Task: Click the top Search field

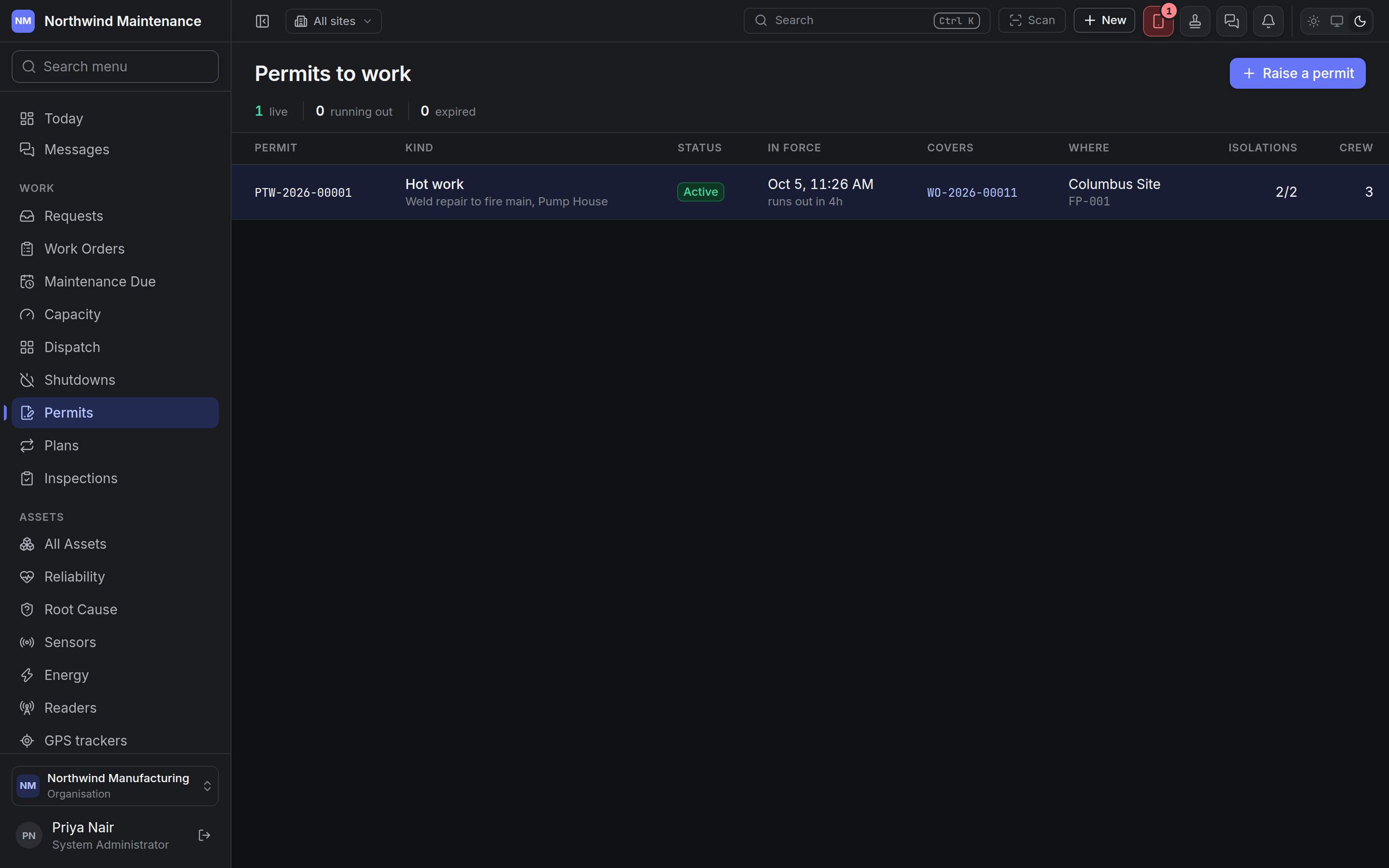Action: [867, 21]
